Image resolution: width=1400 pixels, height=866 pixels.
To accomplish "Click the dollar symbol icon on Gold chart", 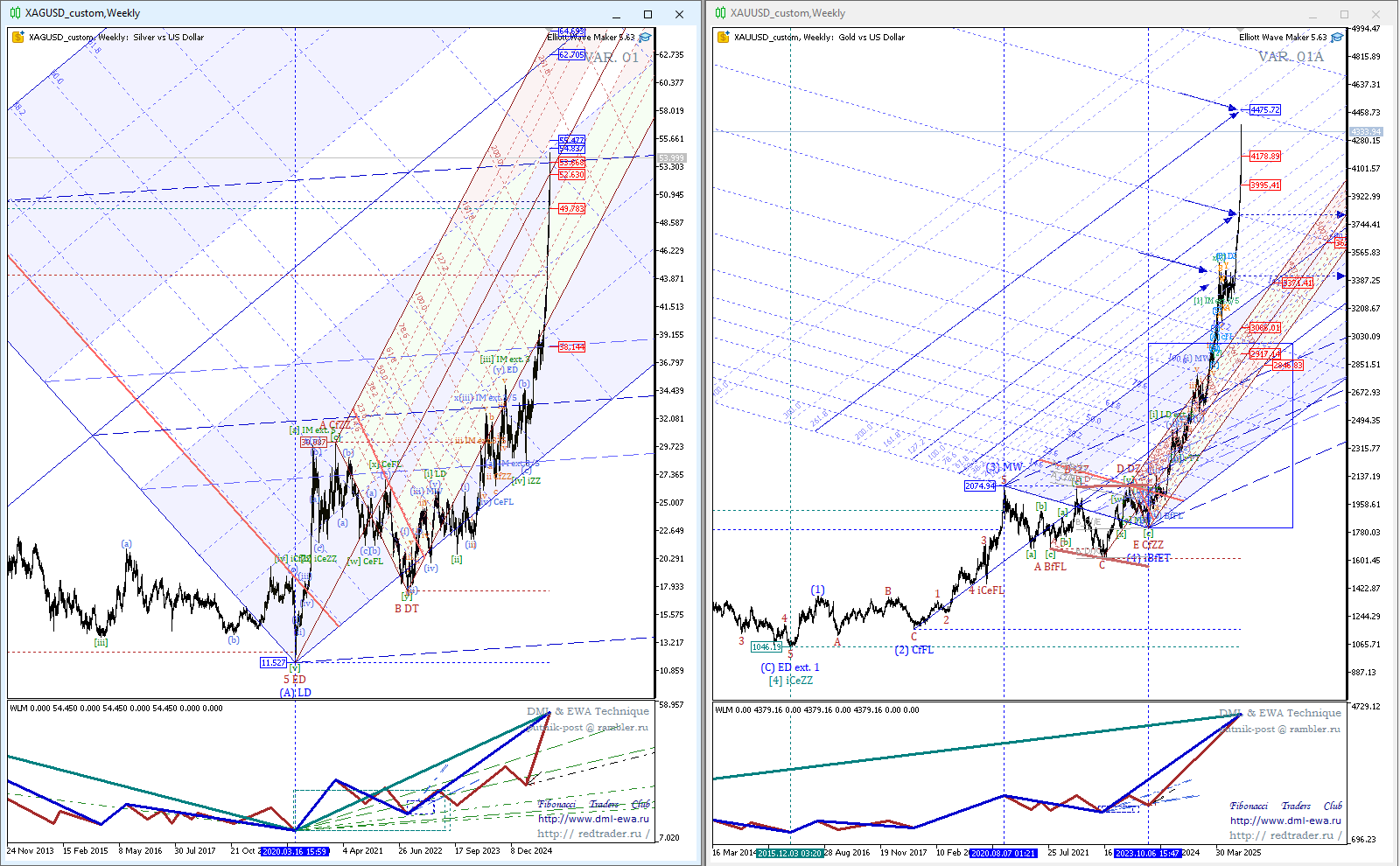I will 723,37.
